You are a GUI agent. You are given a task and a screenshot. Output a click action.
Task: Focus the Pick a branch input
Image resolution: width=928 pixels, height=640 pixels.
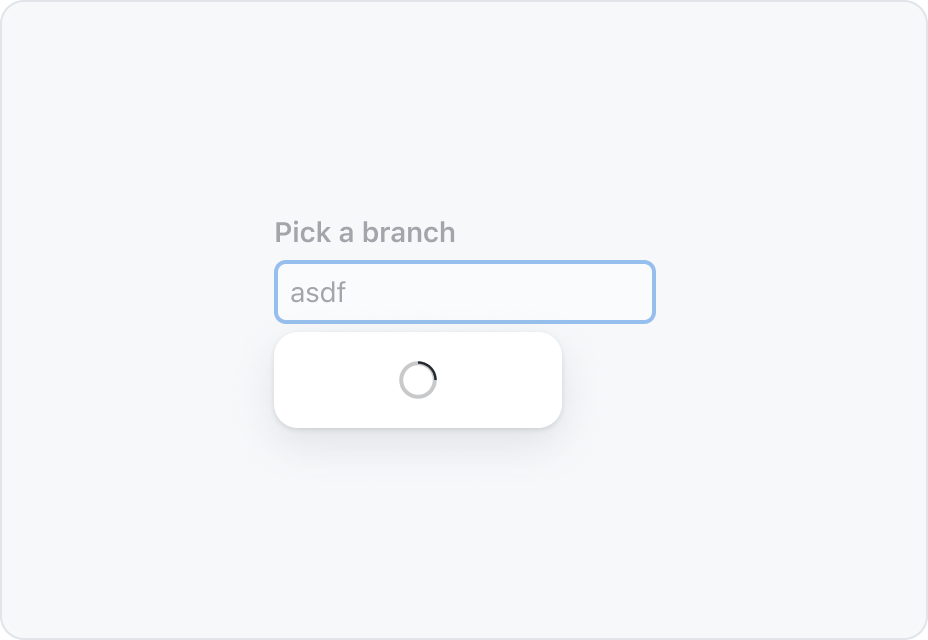pyautogui.click(x=465, y=292)
